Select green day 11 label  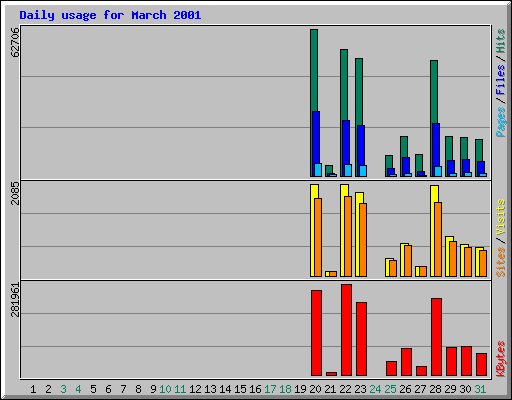tap(180, 389)
